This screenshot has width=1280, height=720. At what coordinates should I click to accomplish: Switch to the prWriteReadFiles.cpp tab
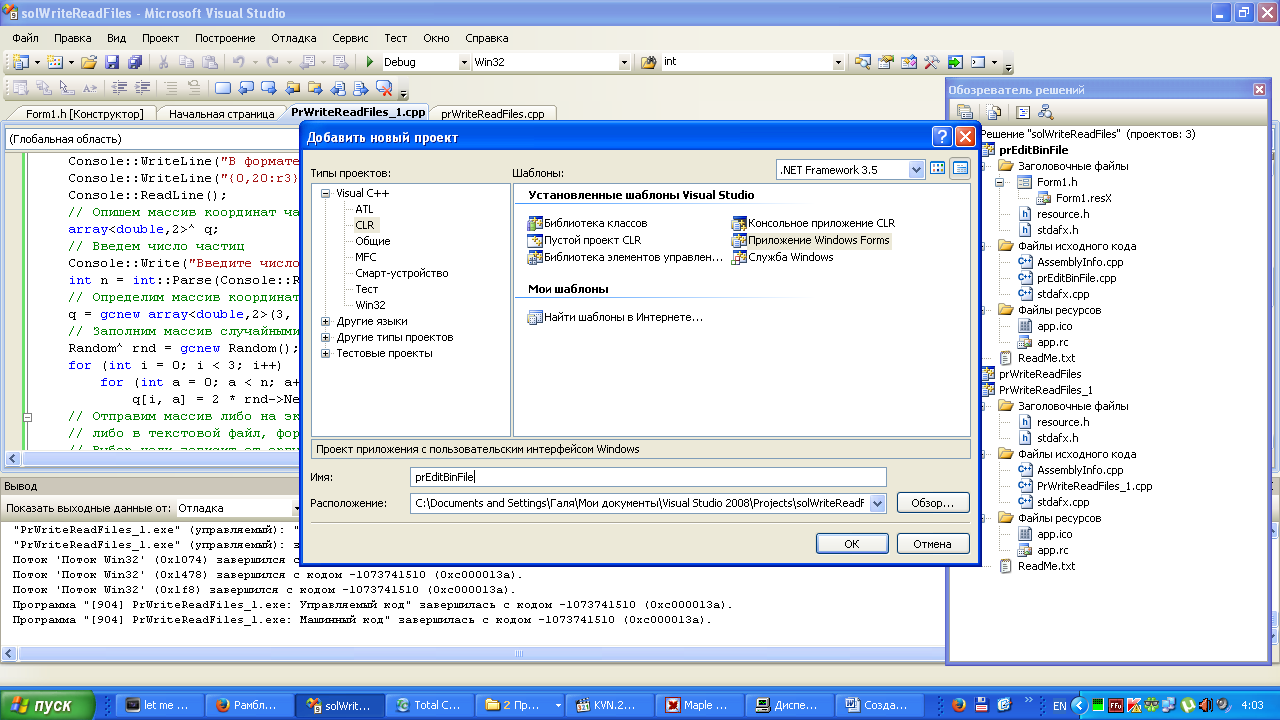(493, 114)
